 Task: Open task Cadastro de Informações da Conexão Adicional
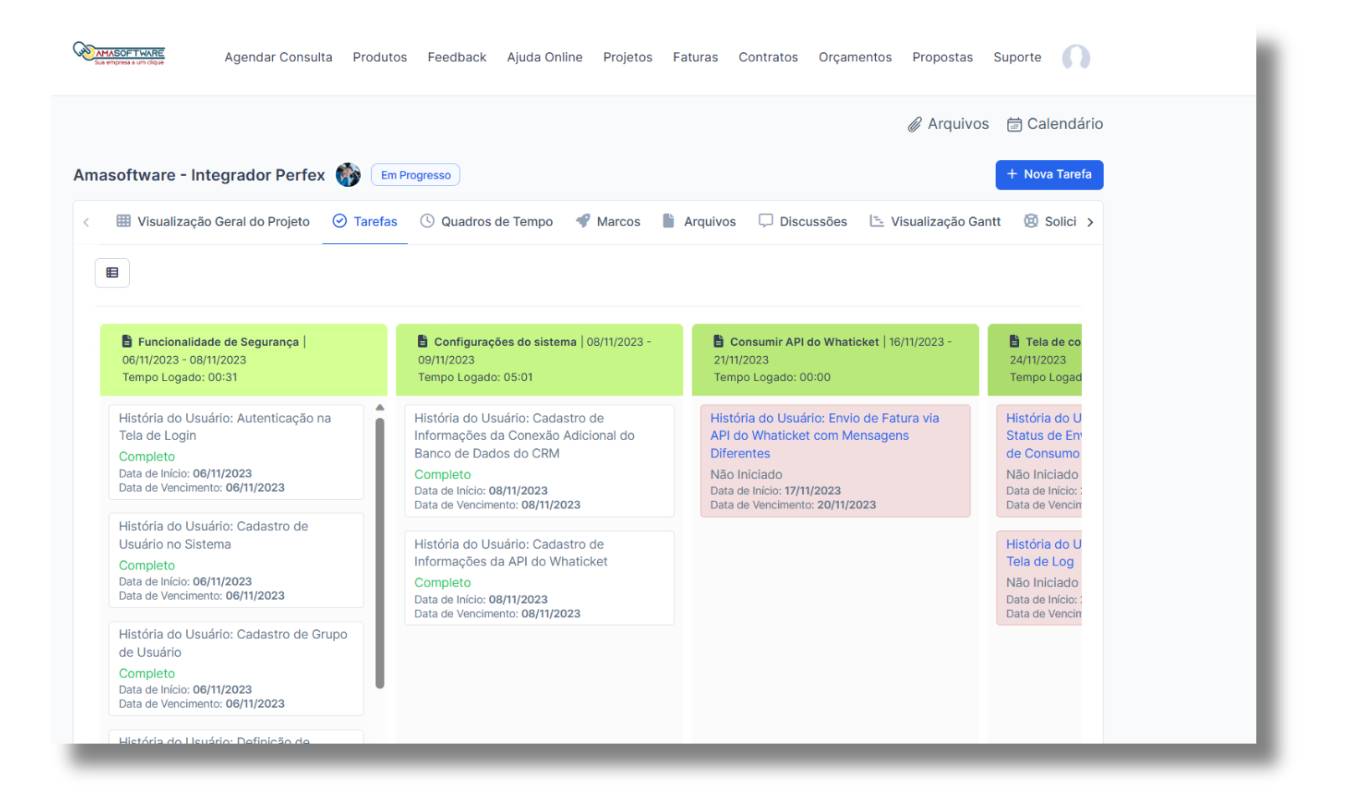[x=524, y=436]
